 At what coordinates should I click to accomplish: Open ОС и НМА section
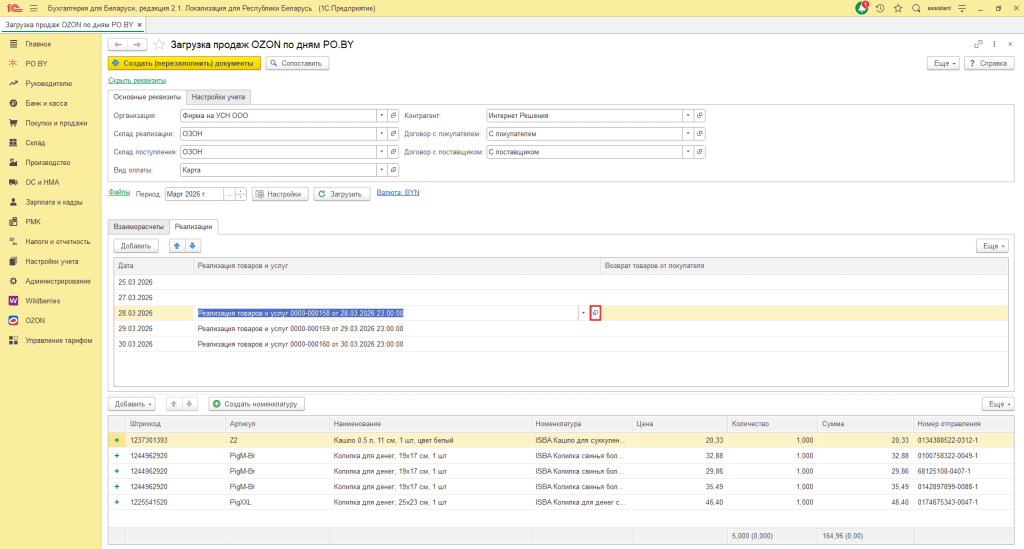[x=42, y=182]
